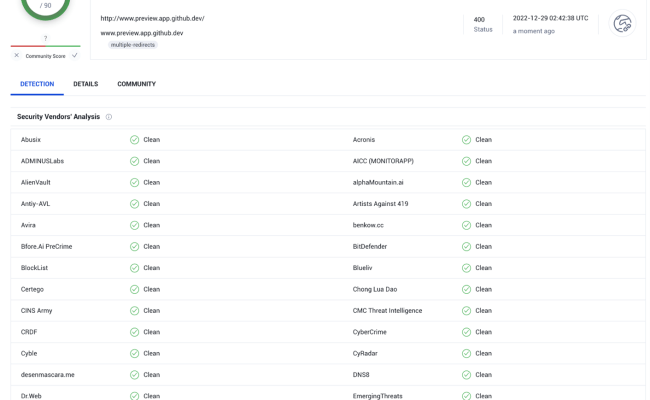Vote up with Community Score check icon

point(75,55)
